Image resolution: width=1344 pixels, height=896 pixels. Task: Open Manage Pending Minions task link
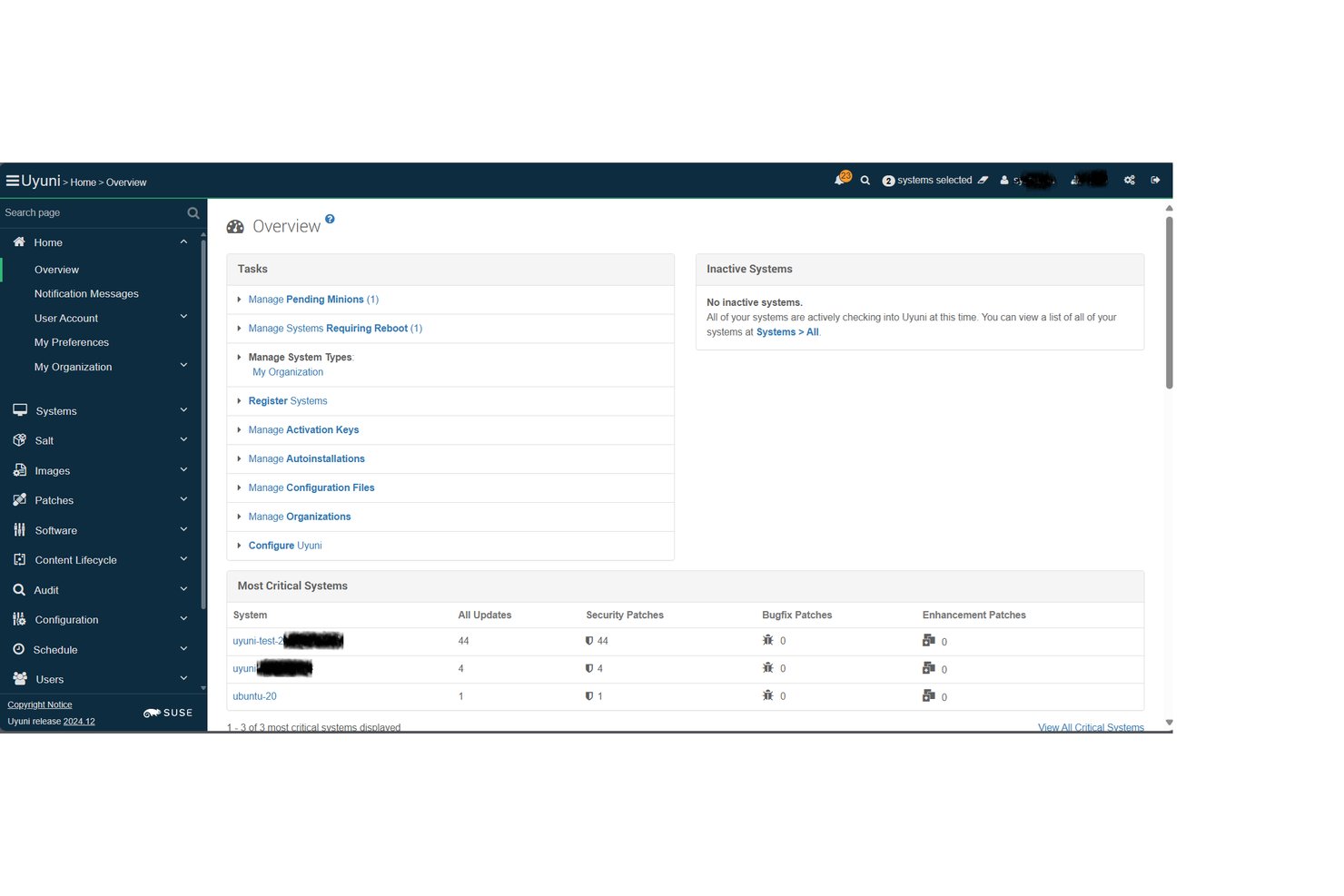(x=313, y=300)
